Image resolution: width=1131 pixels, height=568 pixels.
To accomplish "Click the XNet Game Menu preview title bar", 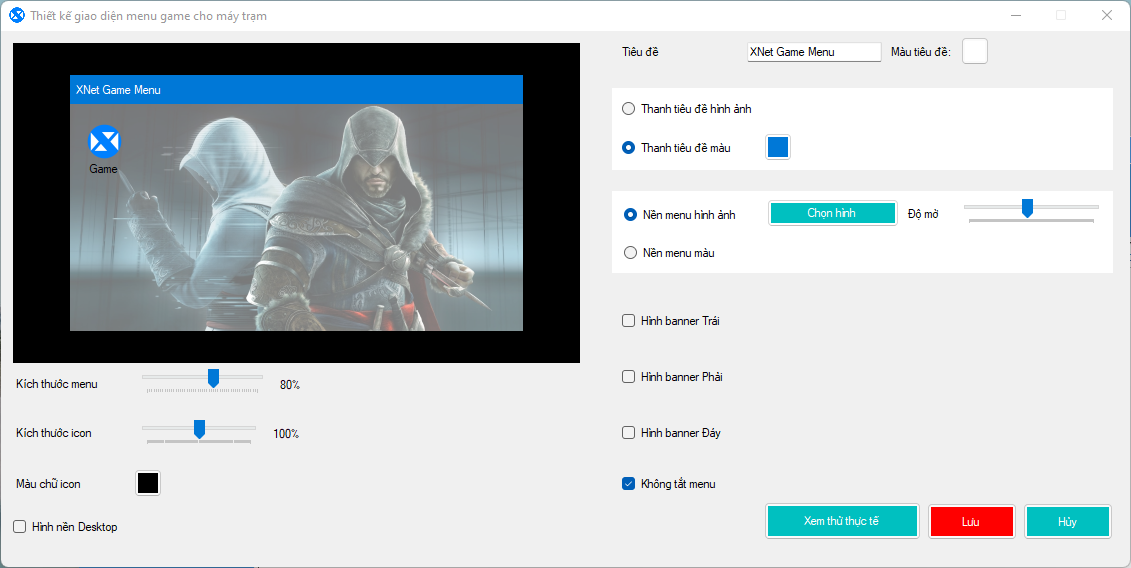I will click(296, 89).
